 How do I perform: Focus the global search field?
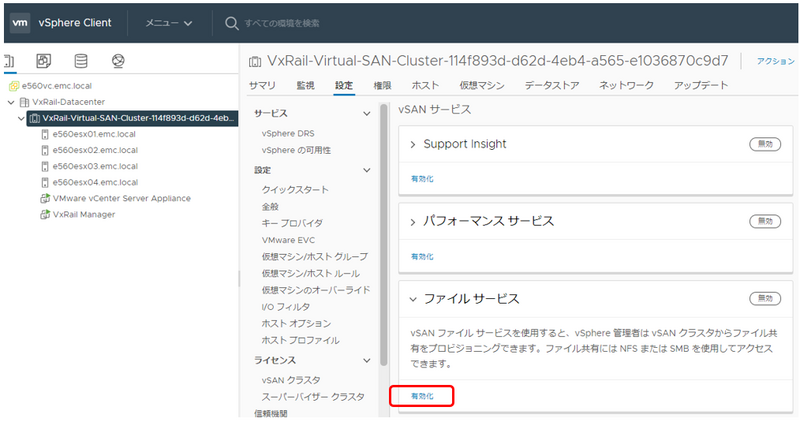(282, 23)
